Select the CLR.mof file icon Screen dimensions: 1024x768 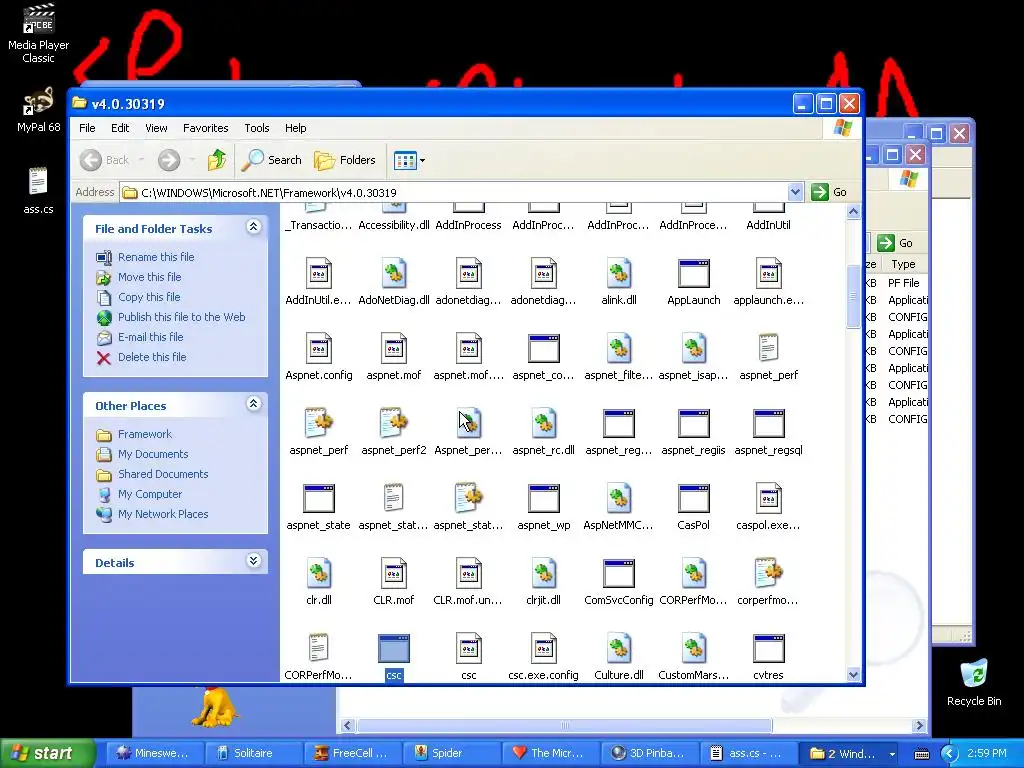point(394,573)
